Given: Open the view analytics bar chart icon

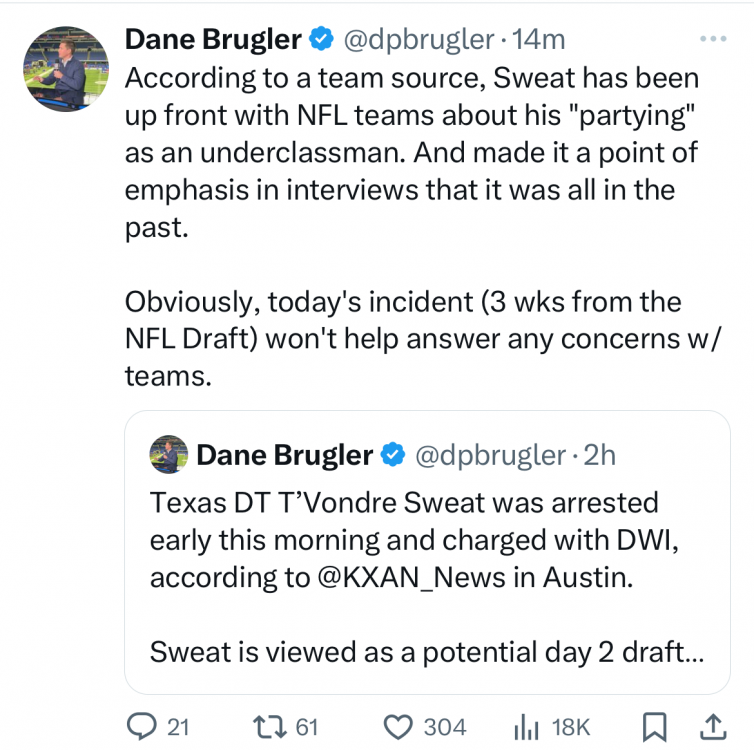Looking at the screenshot, I should (x=526, y=726).
